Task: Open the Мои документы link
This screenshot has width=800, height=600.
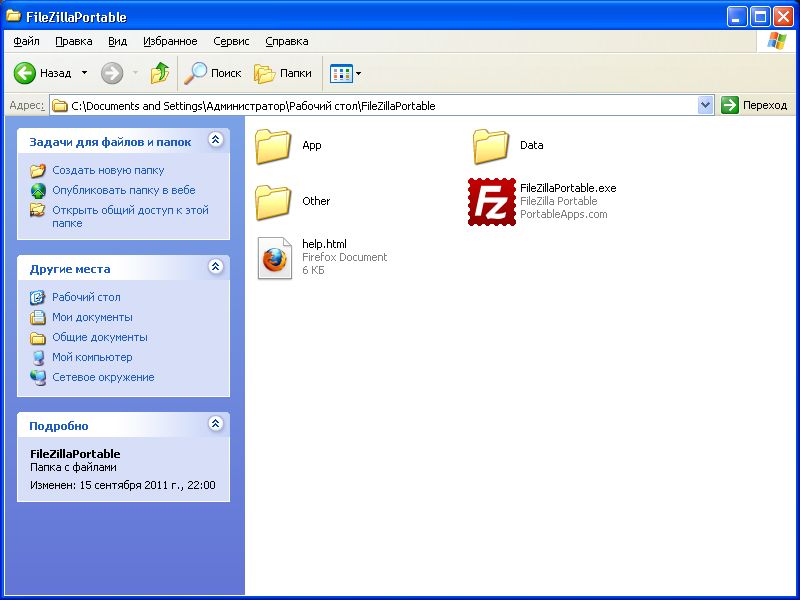Action: (x=92, y=317)
